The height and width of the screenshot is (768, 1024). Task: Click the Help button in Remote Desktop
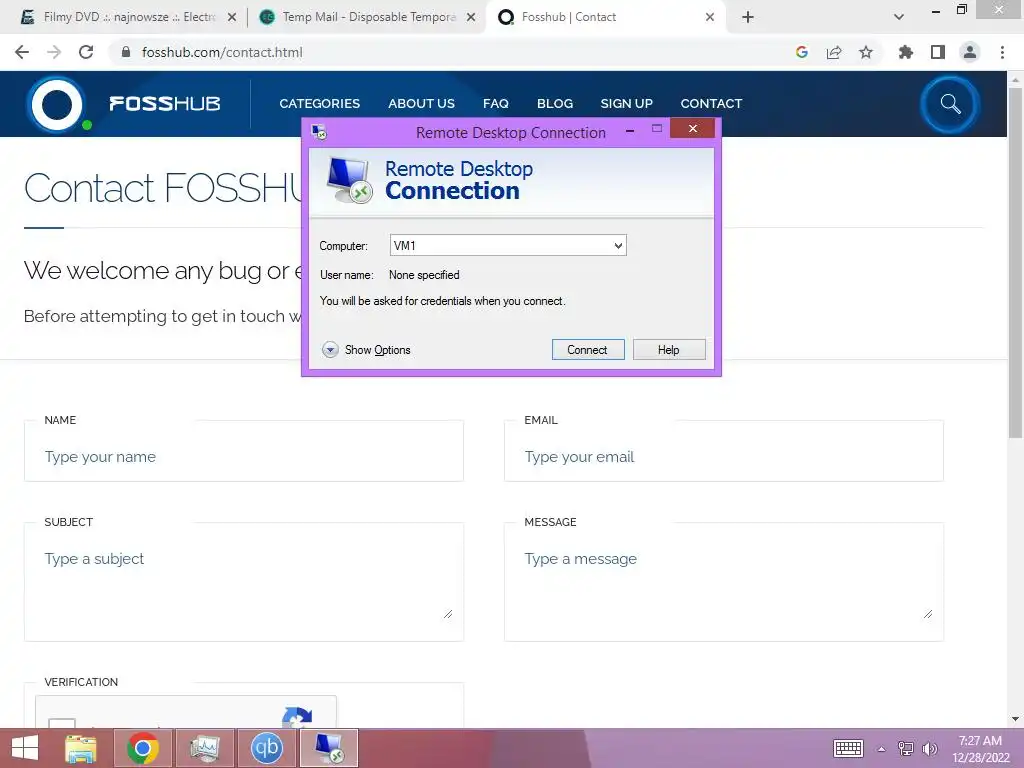[669, 349]
